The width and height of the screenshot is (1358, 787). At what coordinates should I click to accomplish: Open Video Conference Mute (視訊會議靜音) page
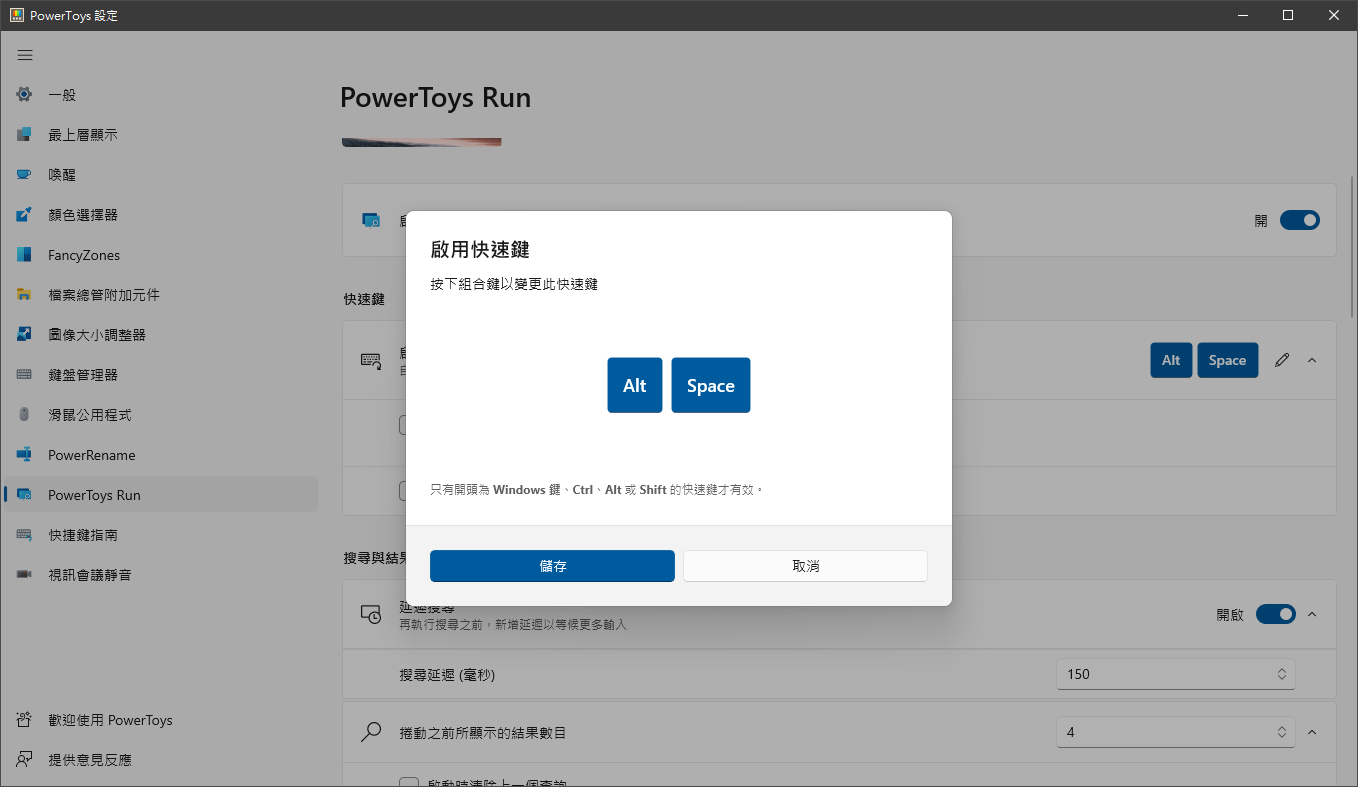(x=161, y=575)
